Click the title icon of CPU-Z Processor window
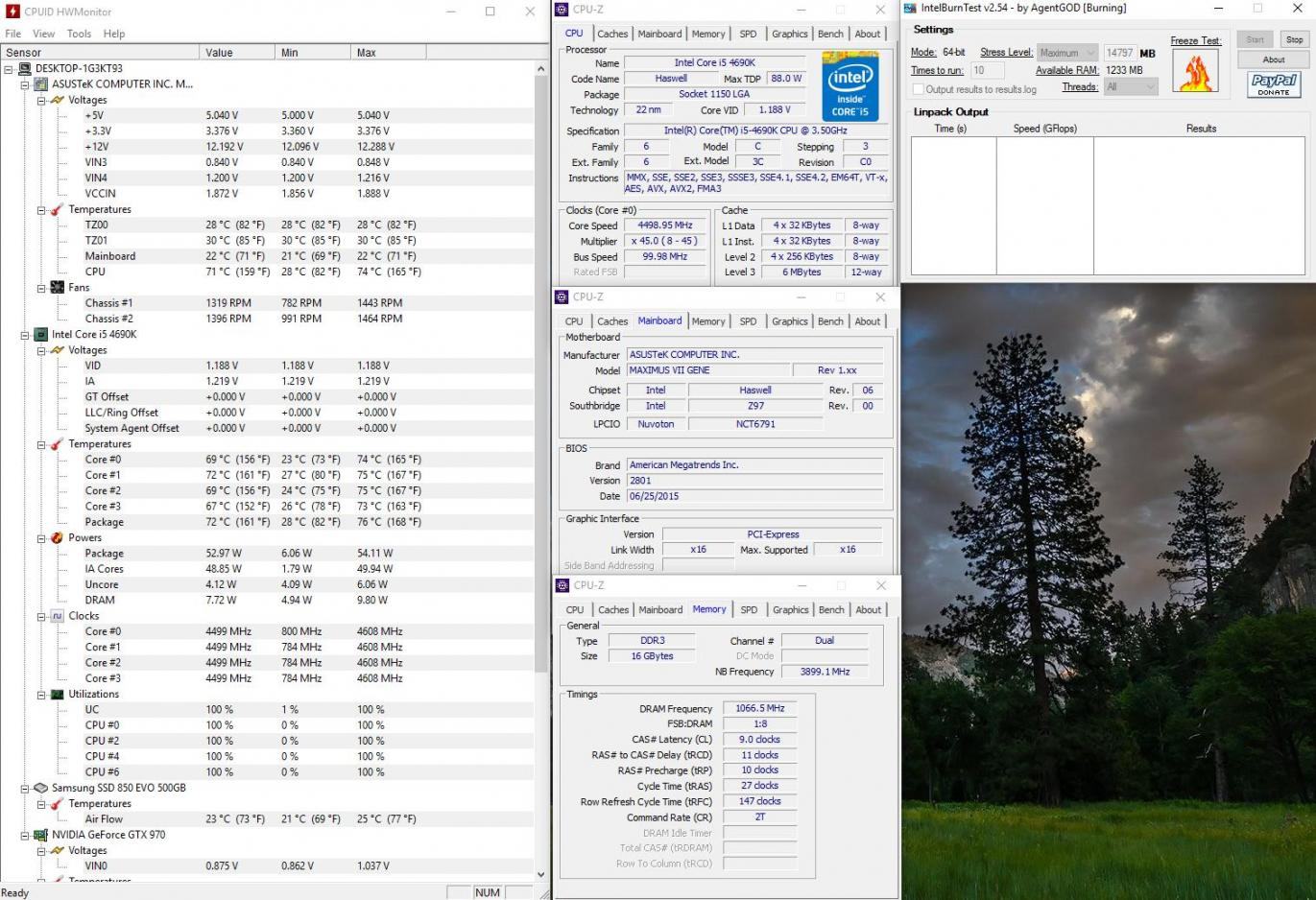Image resolution: width=1316 pixels, height=900 pixels. 562,10
